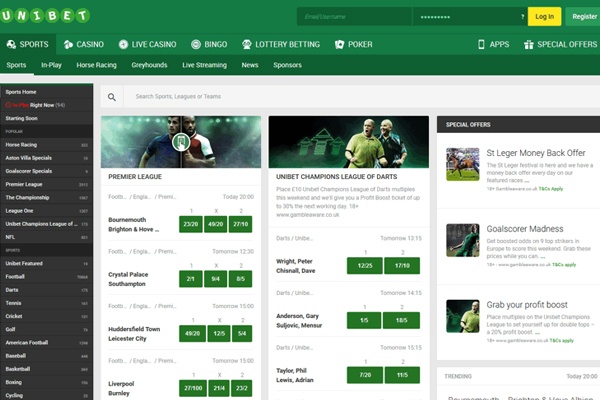Image resolution: width=600 pixels, height=400 pixels.
Task: Select Football in sidebar
Action: pos(46,277)
